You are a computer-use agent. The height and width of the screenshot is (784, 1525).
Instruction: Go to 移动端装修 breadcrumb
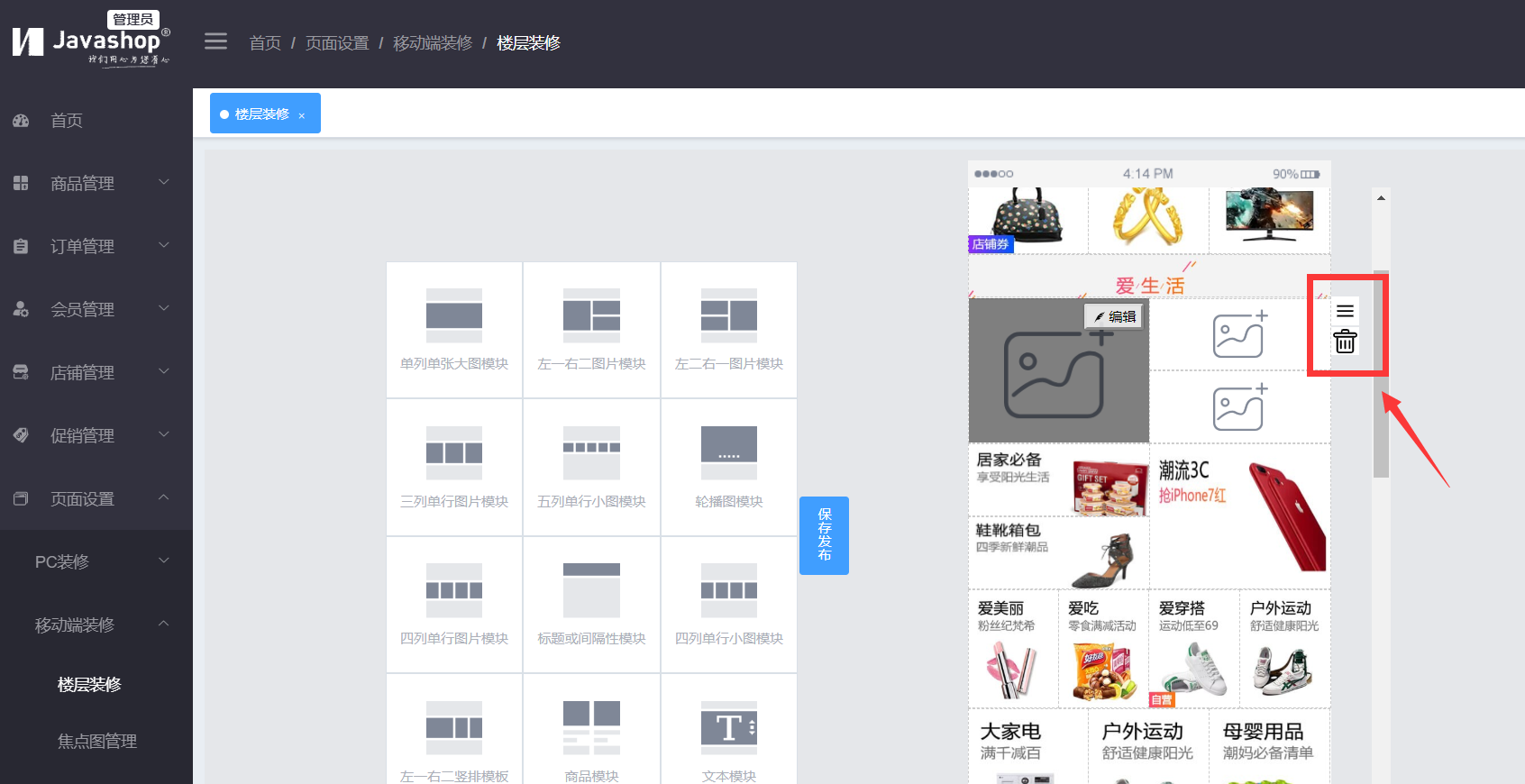(x=433, y=43)
